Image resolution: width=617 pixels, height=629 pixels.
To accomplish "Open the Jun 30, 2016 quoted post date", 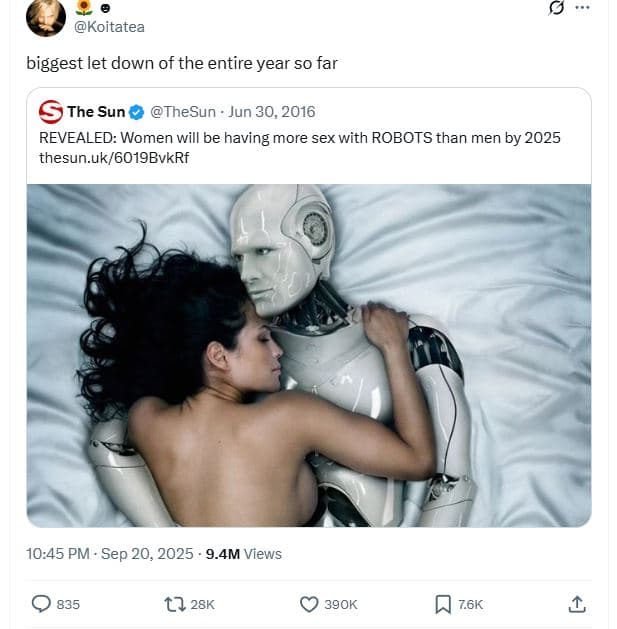I will point(273,112).
